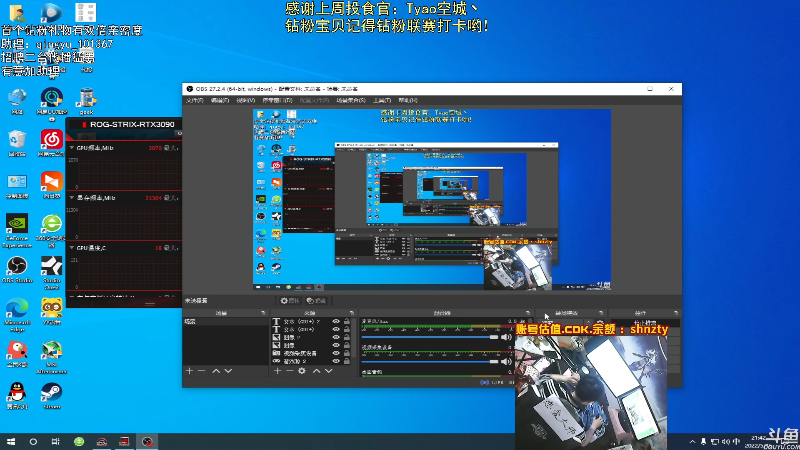This screenshot has height=450, width=800.
Task: Move the scene up with the up arrow
Action: (216, 371)
